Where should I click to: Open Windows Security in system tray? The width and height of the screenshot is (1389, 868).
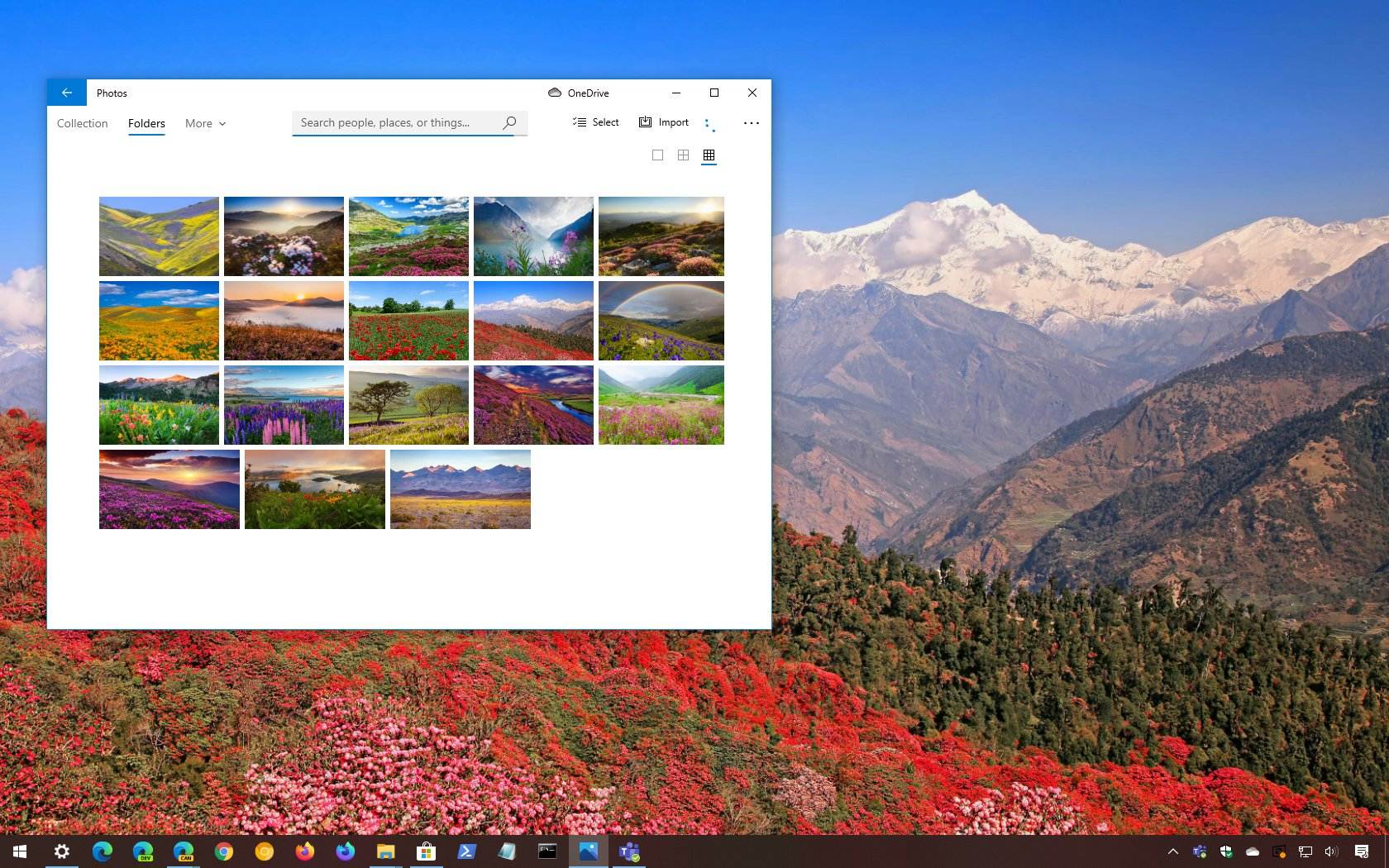click(1226, 851)
